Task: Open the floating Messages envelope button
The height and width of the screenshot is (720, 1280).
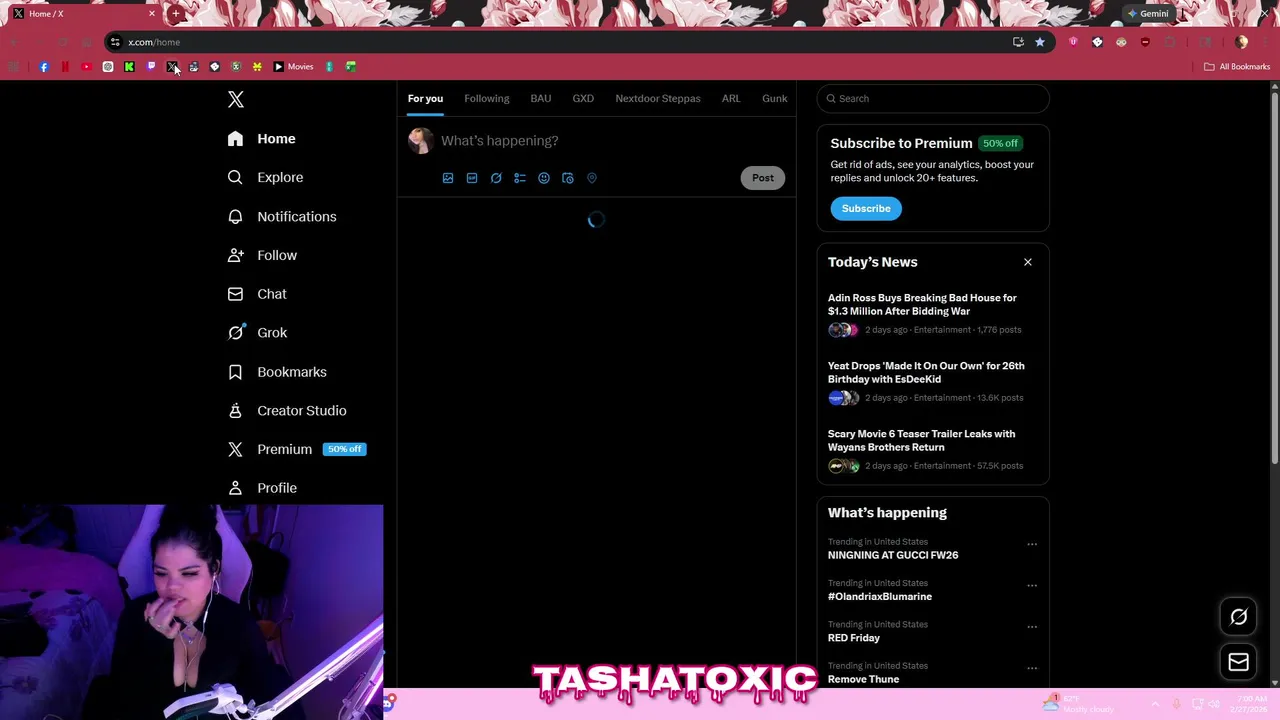Action: (1238, 662)
